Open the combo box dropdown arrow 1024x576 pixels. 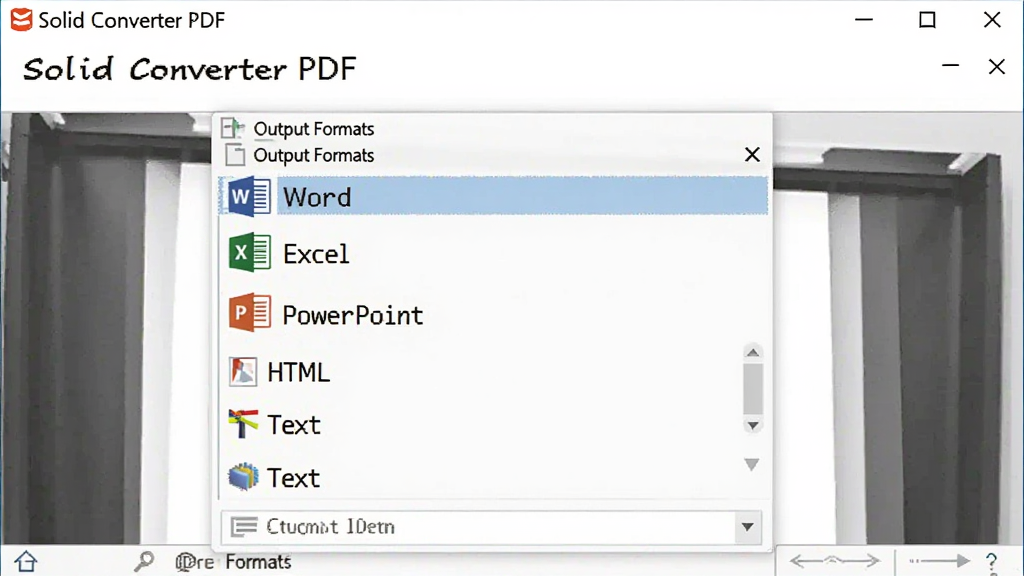coord(748,527)
